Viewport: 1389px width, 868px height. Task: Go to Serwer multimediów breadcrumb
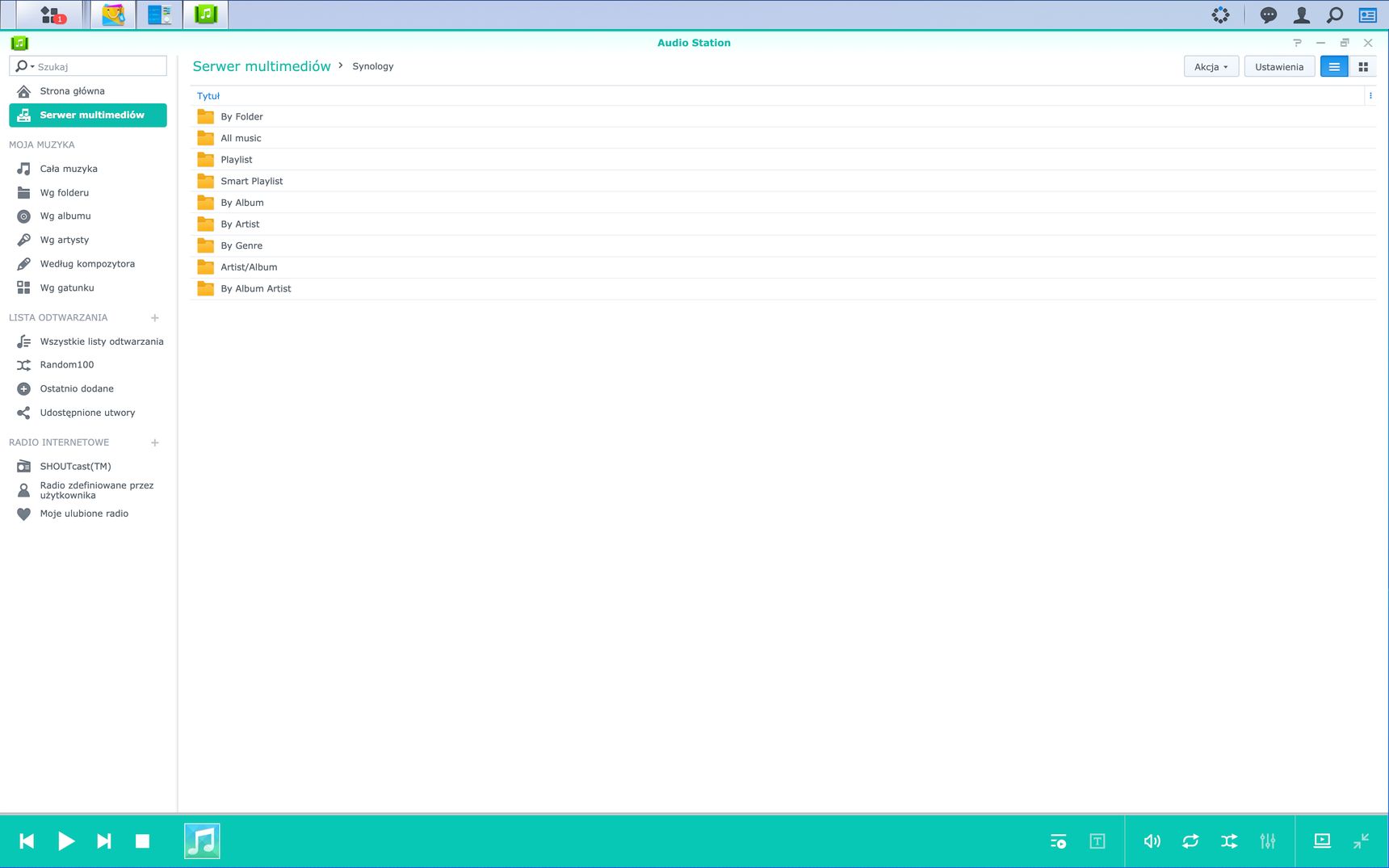[x=262, y=66]
